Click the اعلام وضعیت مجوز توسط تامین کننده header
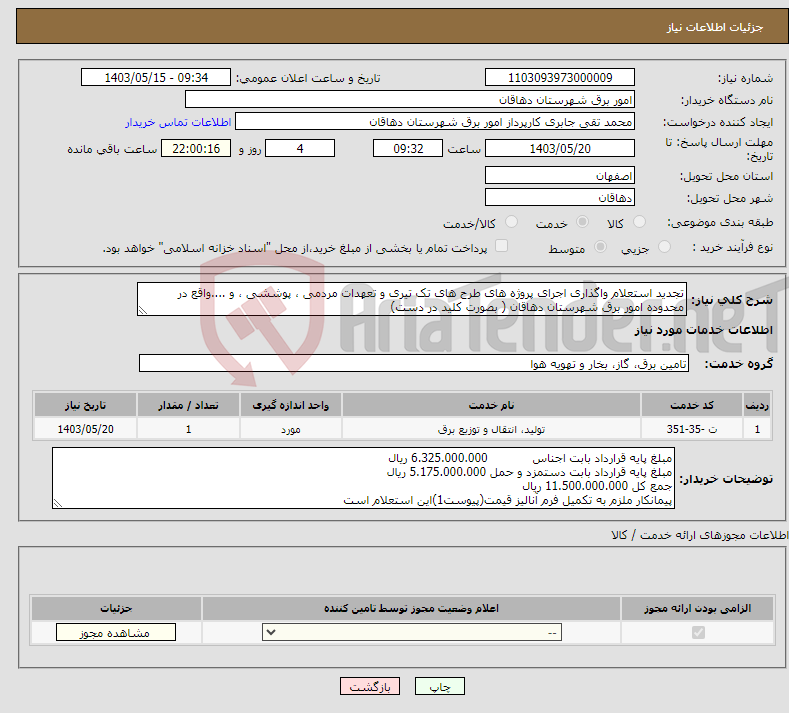 pos(411,608)
